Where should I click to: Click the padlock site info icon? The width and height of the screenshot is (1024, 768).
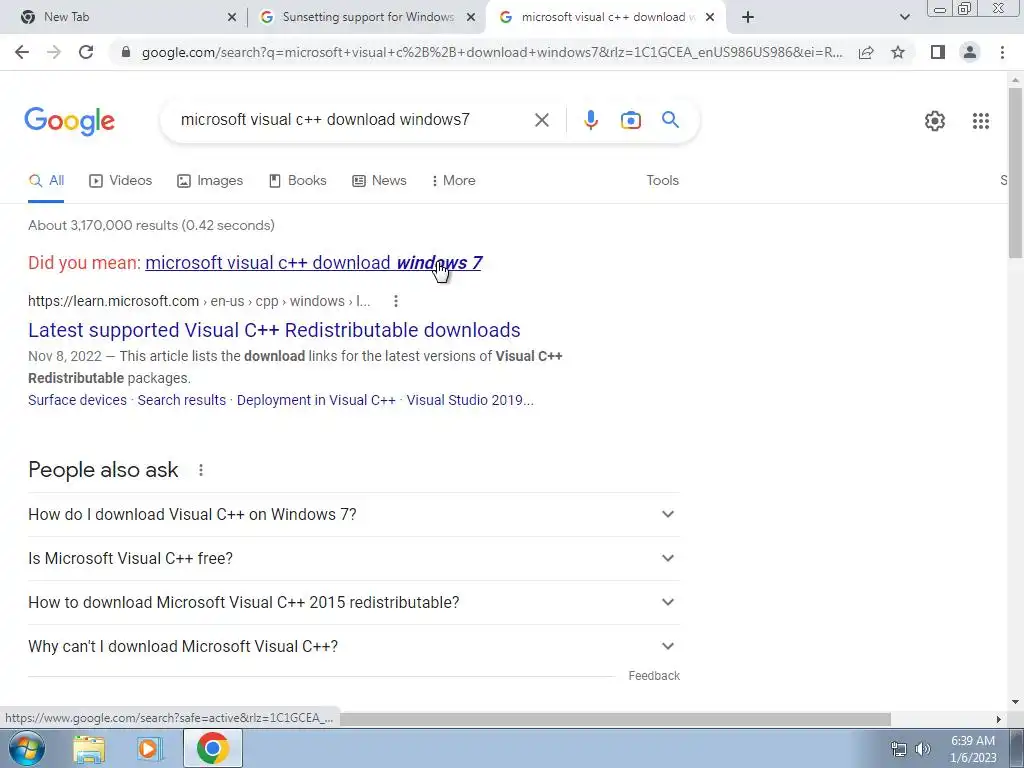(x=126, y=52)
